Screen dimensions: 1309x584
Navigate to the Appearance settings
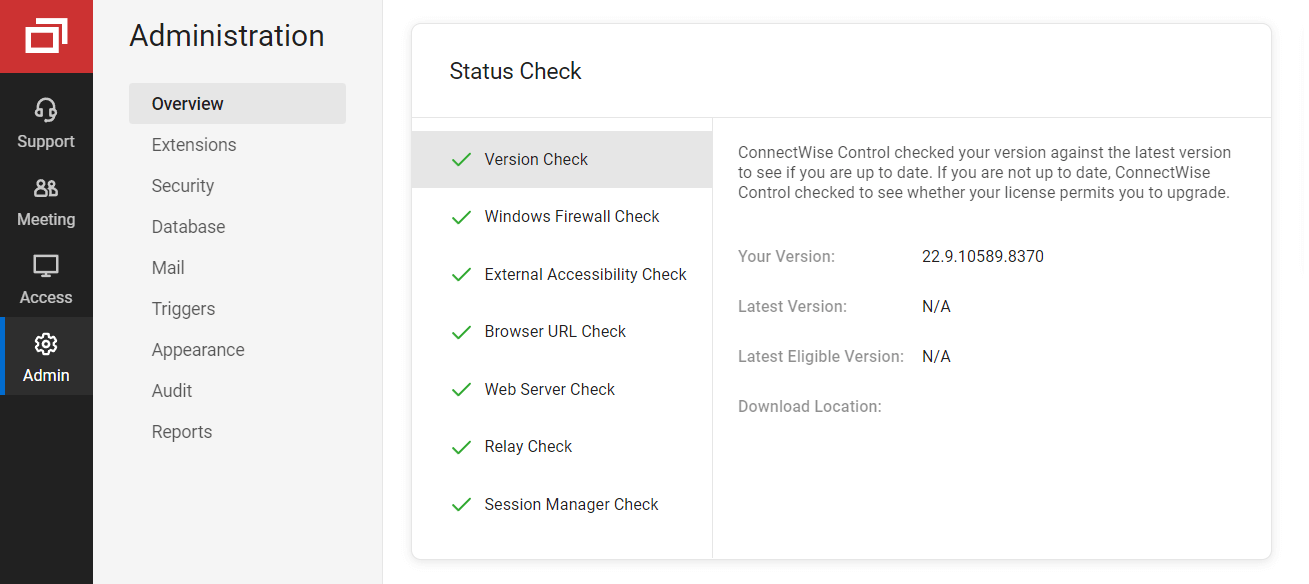[198, 350]
